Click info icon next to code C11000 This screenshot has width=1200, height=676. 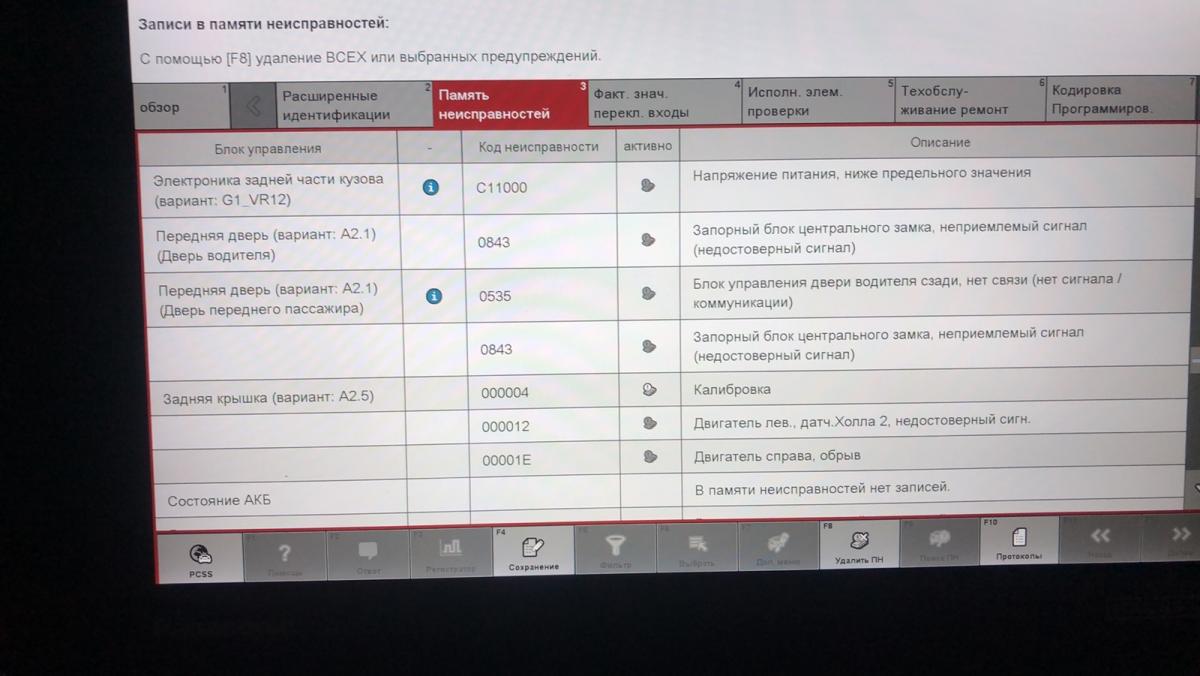pyautogui.click(x=431, y=187)
